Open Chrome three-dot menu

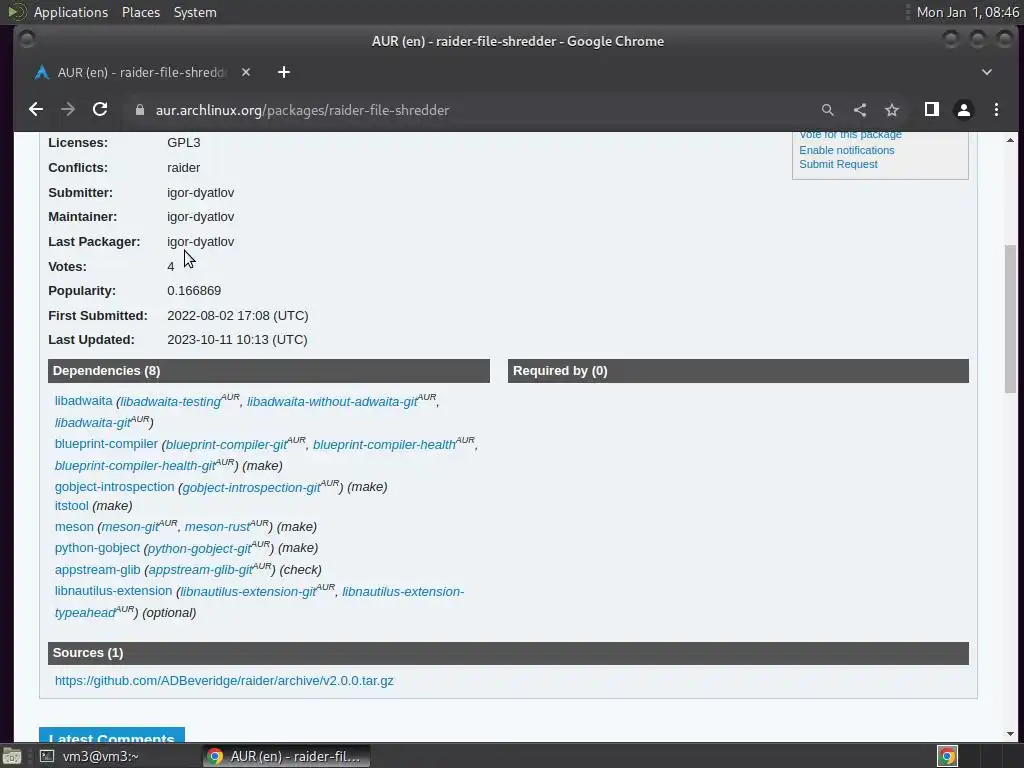point(996,110)
